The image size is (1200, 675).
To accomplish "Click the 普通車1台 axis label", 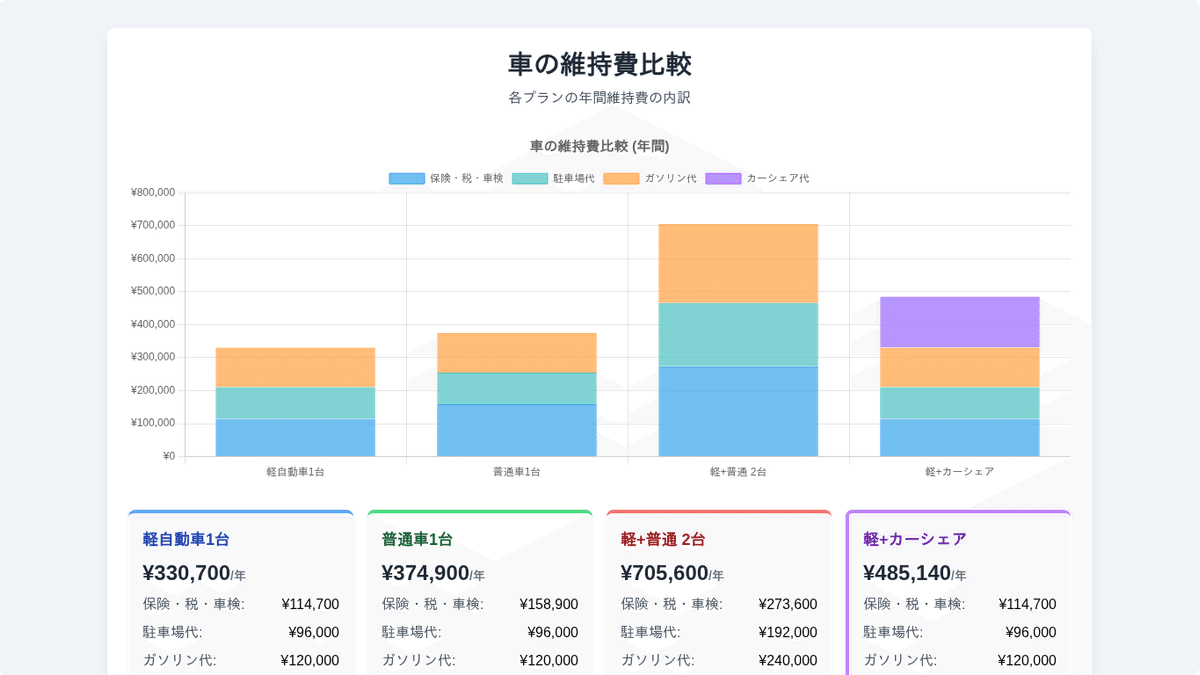I will (517, 471).
